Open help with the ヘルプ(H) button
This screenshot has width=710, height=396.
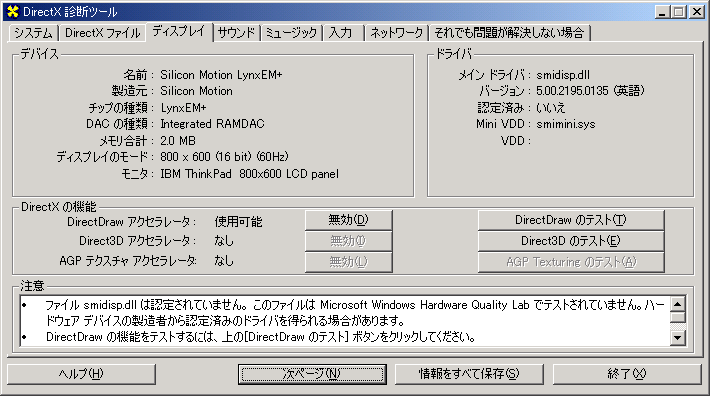pyautogui.click(x=82, y=374)
